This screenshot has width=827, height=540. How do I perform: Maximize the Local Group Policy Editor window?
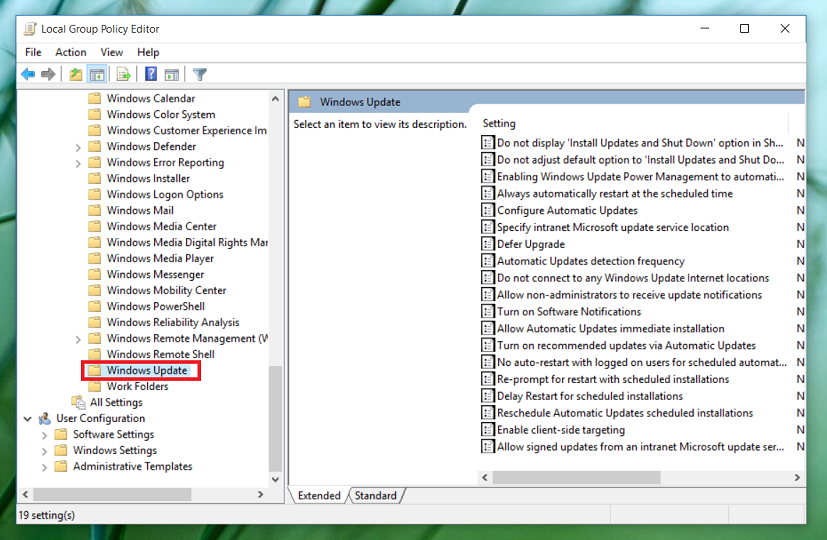(744, 28)
